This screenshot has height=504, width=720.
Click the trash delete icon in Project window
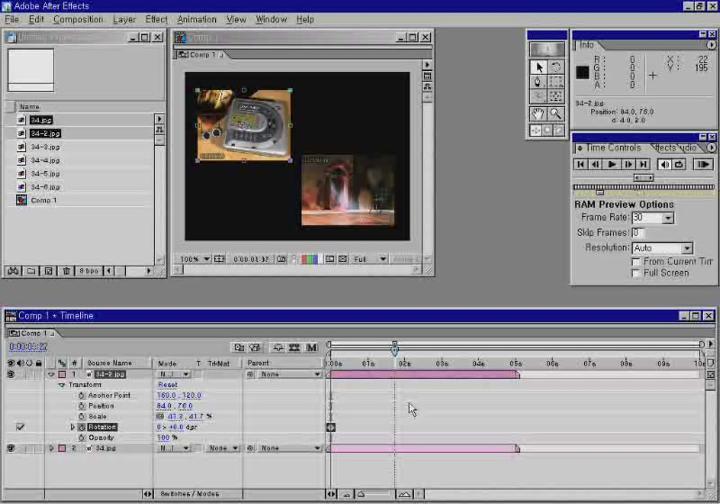coord(66,271)
